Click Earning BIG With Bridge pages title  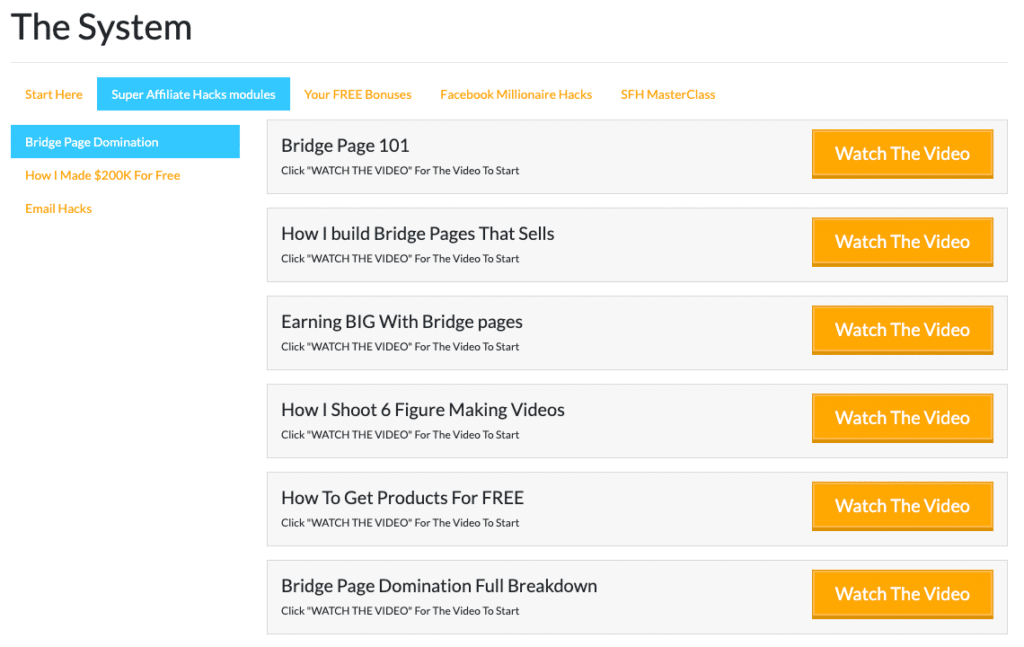[x=402, y=322]
